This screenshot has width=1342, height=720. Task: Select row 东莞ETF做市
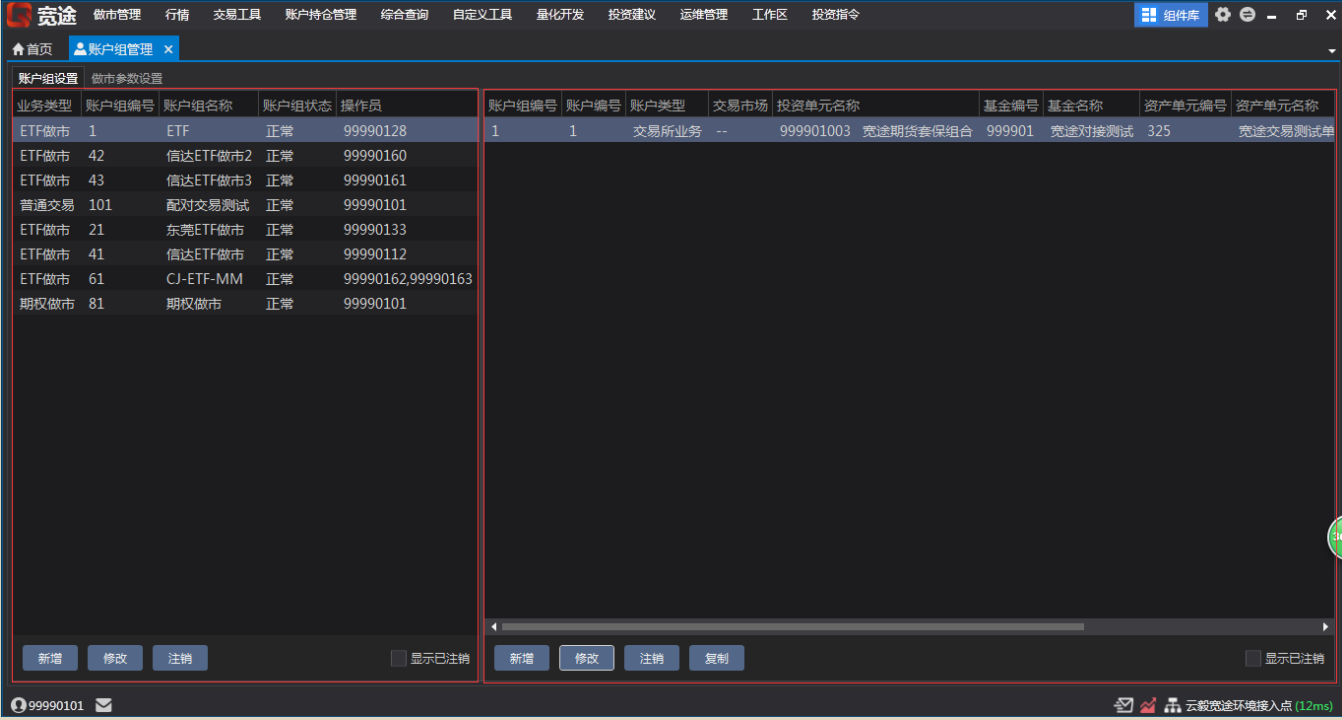coord(245,230)
